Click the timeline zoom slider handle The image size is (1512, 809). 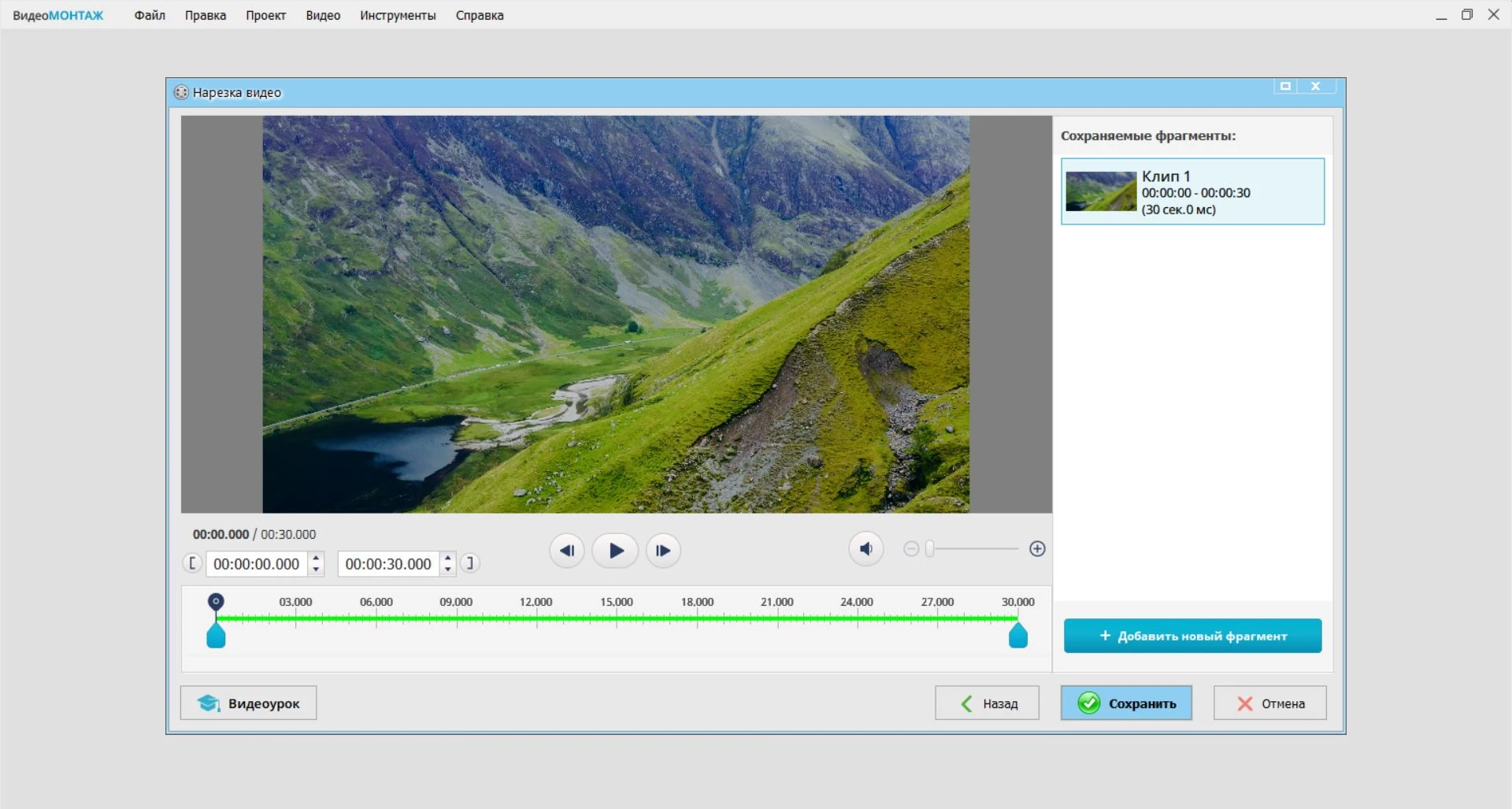tap(930, 549)
